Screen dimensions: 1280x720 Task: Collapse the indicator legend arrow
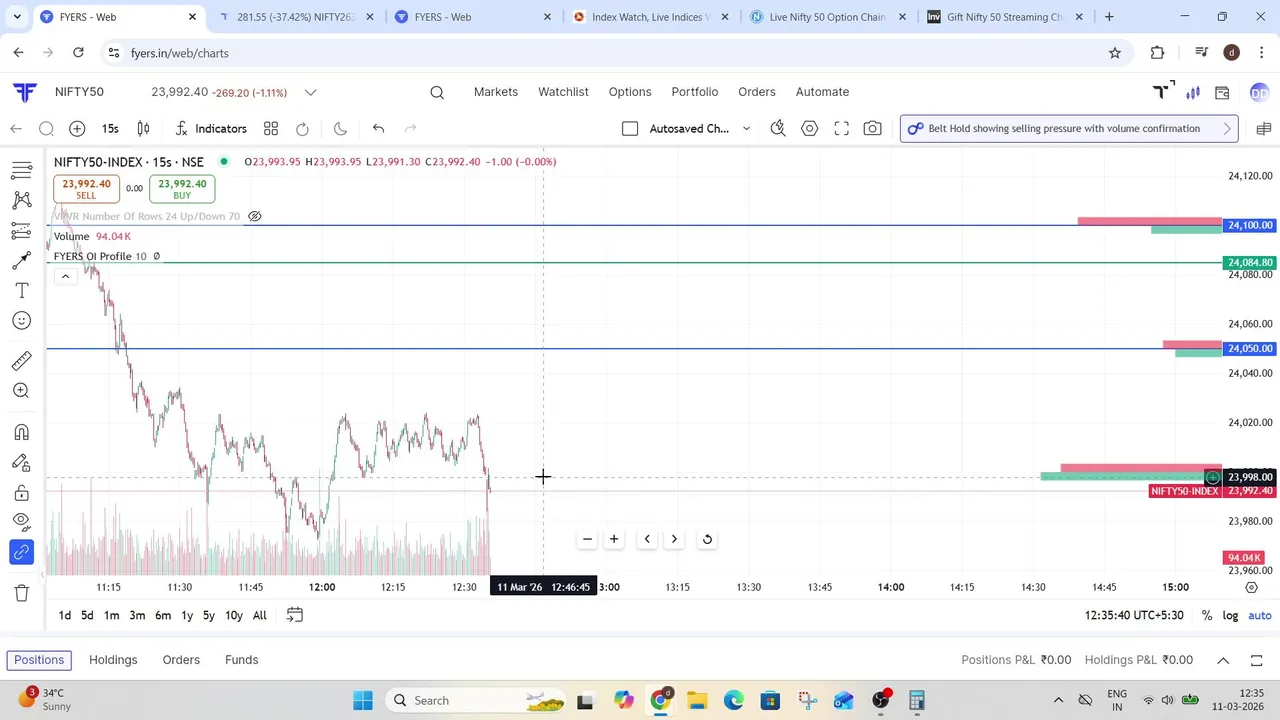coord(65,276)
